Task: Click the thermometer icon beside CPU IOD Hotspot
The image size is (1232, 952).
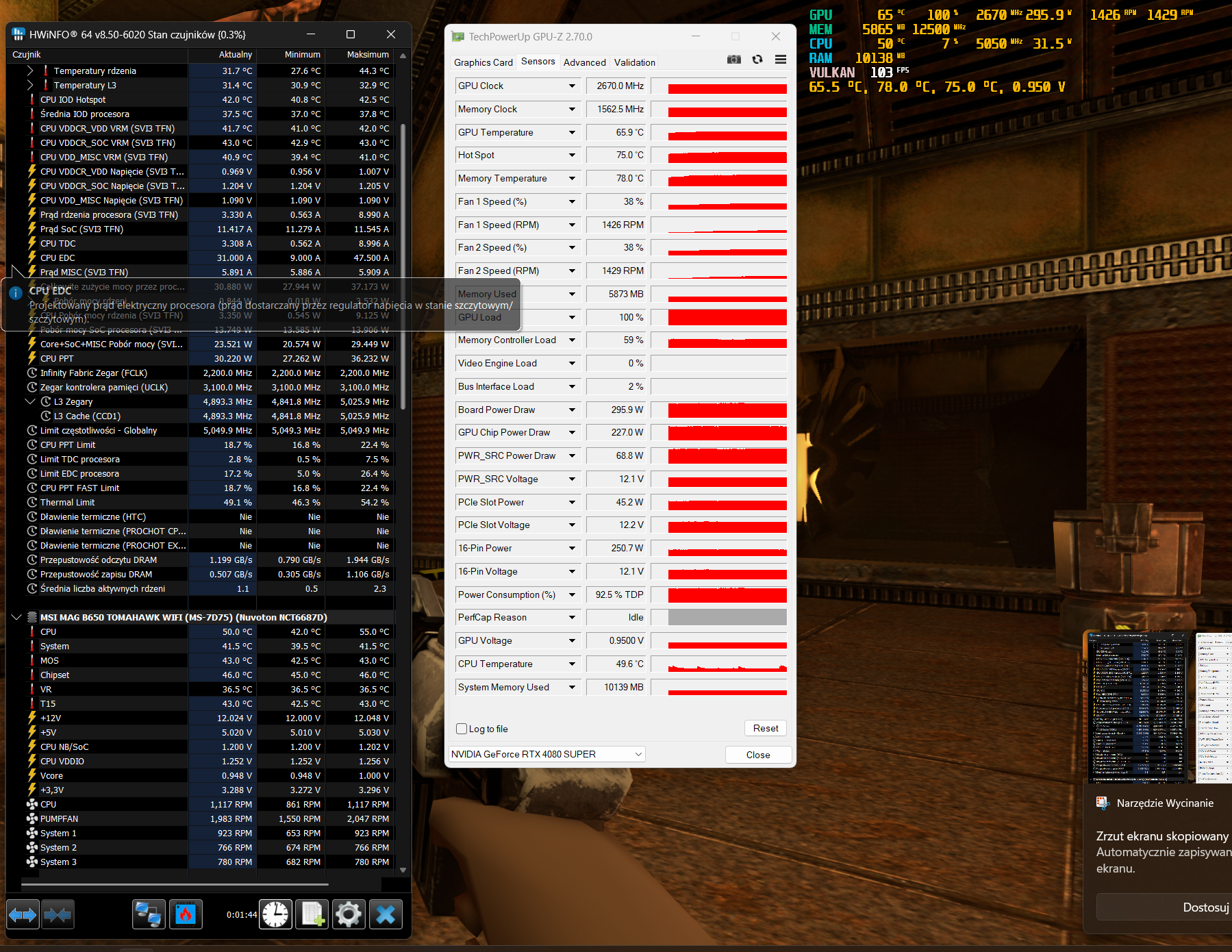Action: point(32,99)
